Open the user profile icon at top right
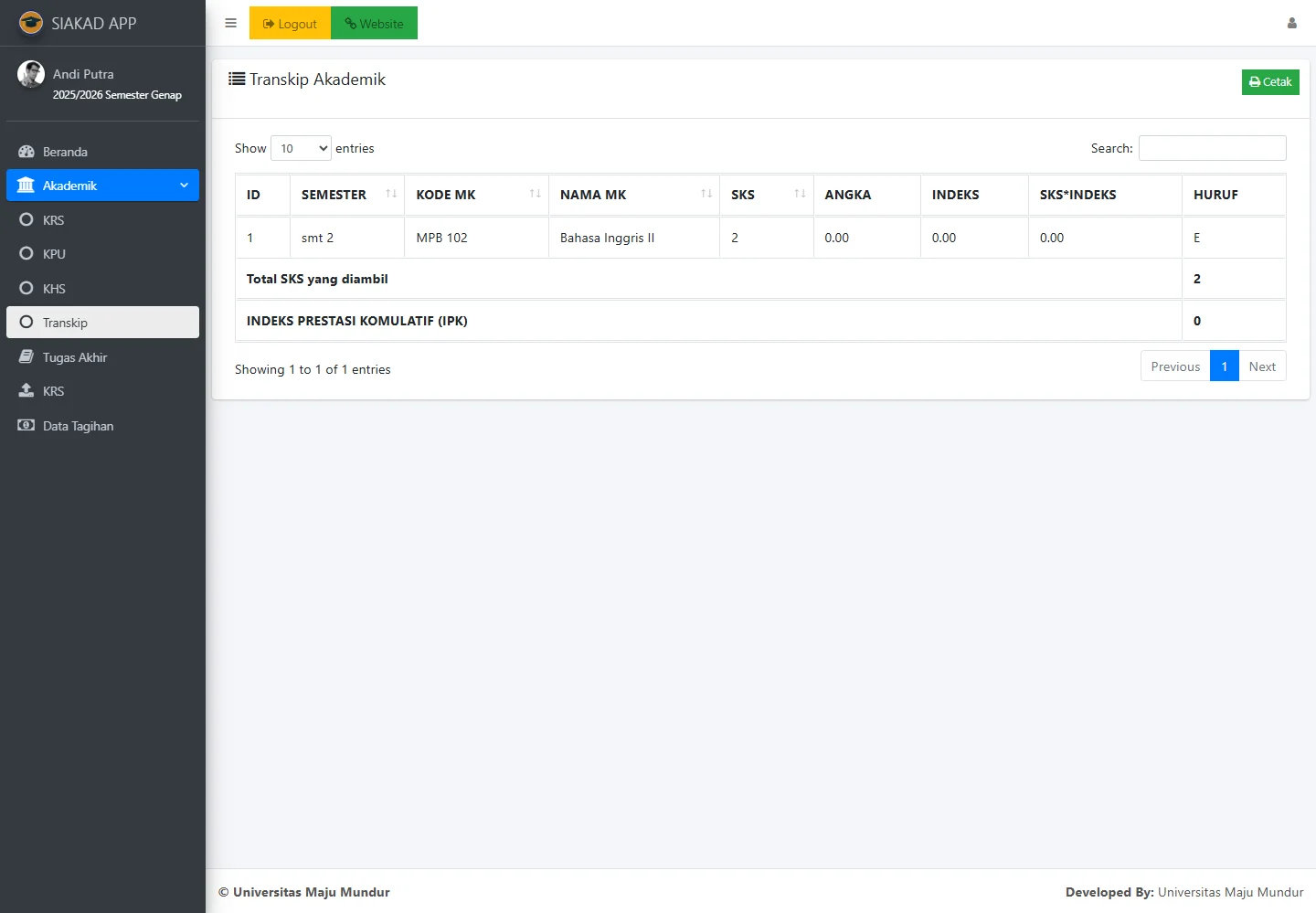The width and height of the screenshot is (1316, 913). click(1291, 23)
